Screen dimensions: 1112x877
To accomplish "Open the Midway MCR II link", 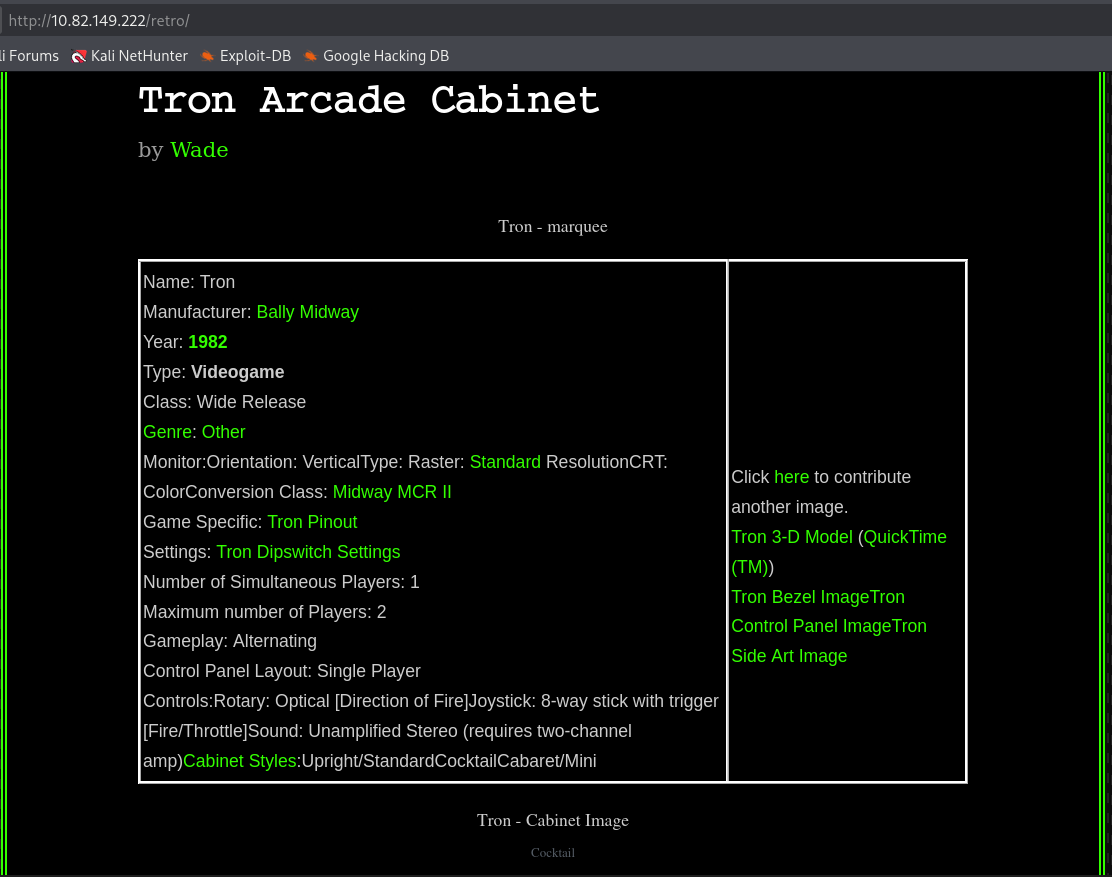I will (392, 492).
